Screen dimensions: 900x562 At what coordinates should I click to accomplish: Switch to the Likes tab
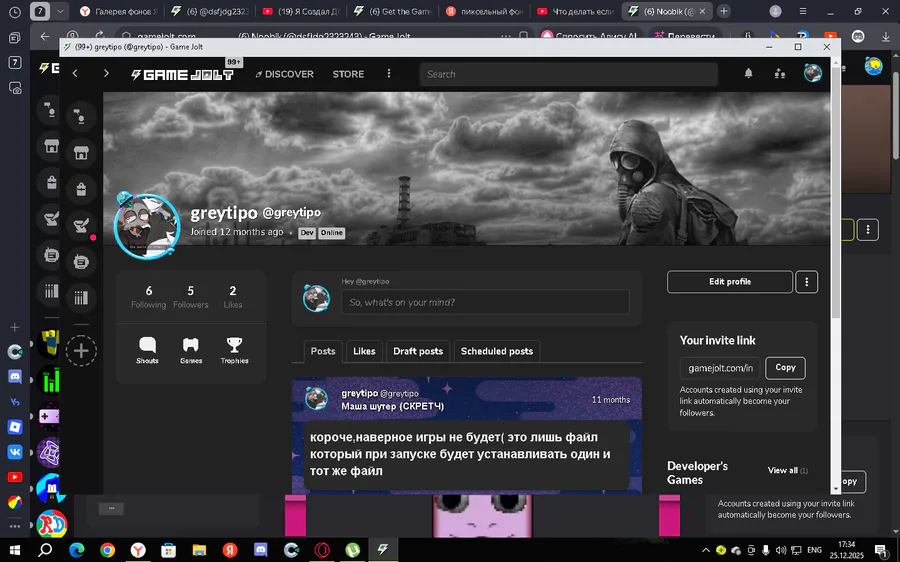point(364,351)
